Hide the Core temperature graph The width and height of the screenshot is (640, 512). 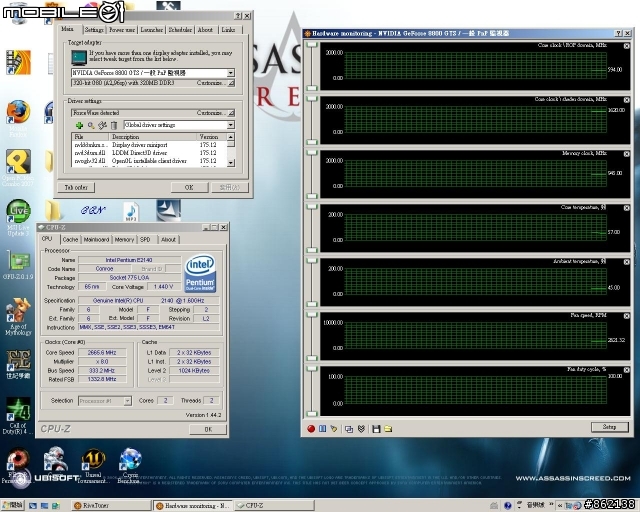627,208
